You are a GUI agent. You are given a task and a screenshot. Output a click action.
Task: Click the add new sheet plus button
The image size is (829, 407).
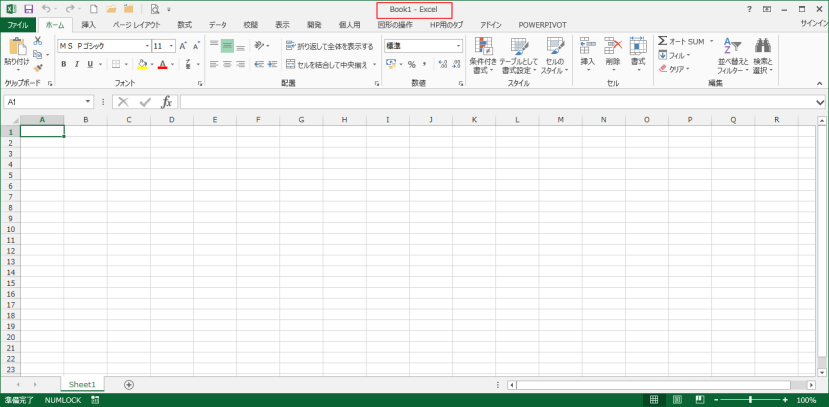pos(128,384)
